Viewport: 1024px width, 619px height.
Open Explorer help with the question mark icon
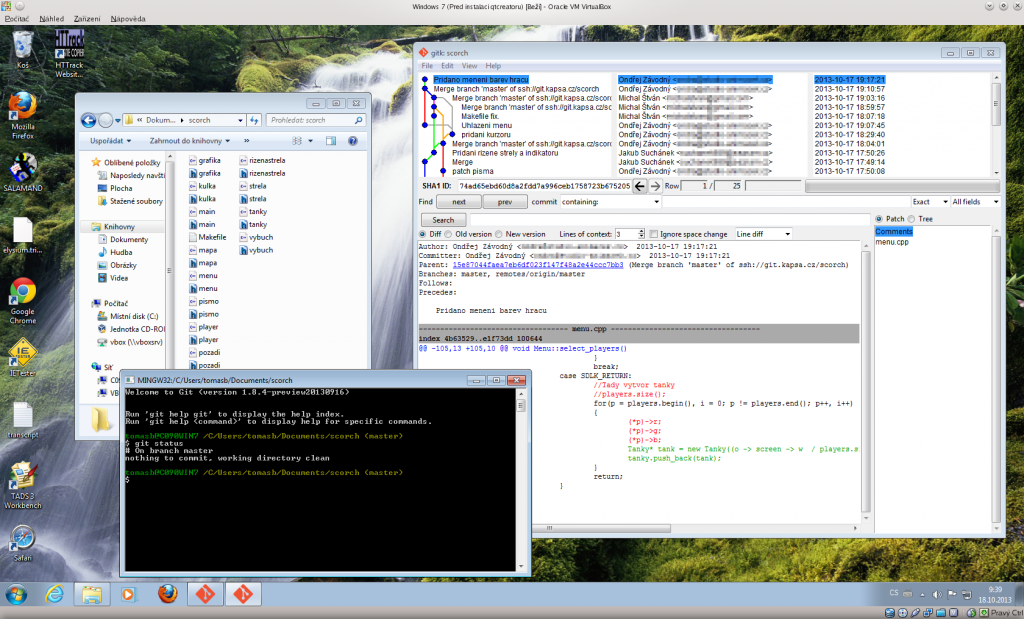tap(353, 140)
